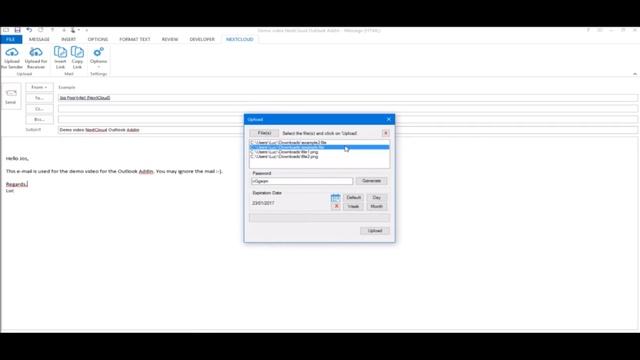The width and height of the screenshot is (640, 360).
Task: Click the Default expiration button
Action: tap(353, 198)
